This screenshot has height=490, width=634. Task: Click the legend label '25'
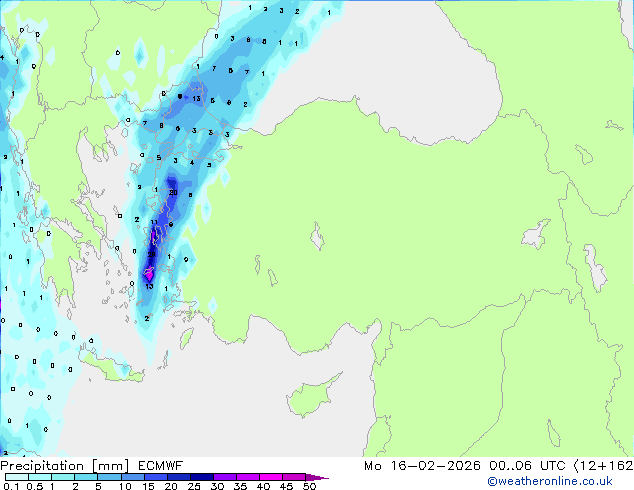pos(194,486)
